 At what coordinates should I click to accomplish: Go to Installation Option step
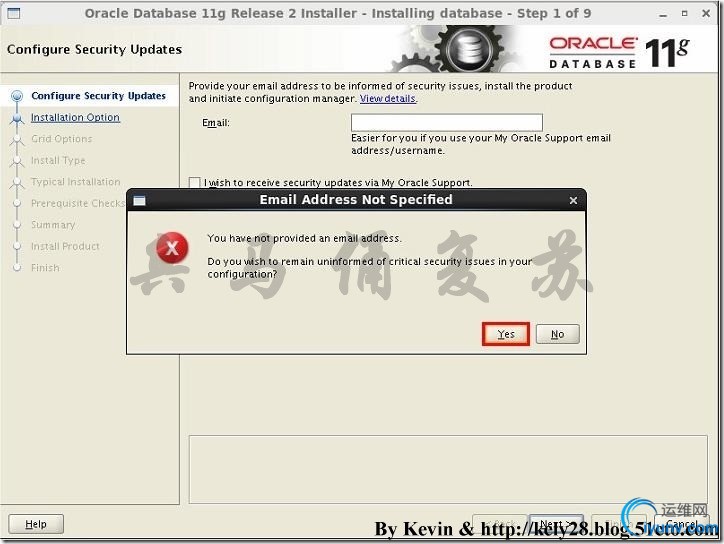pos(75,117)
